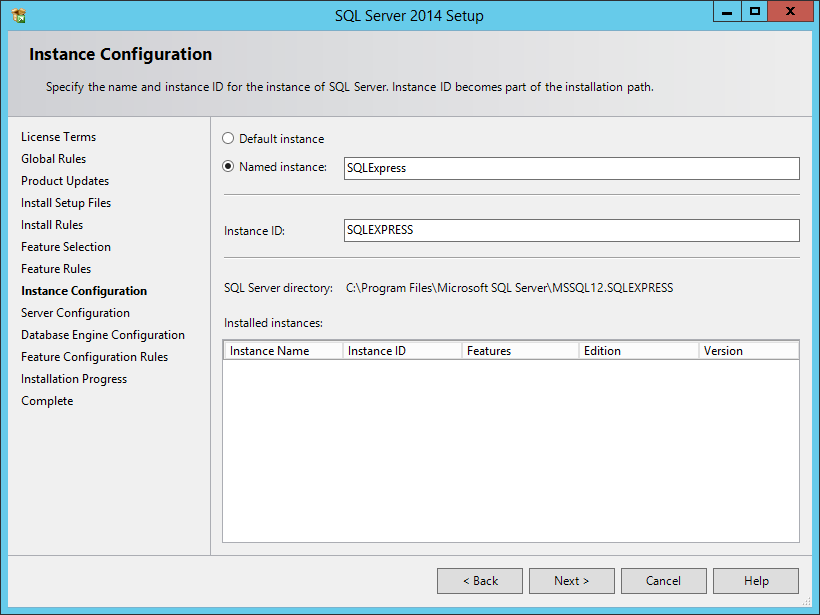The height and width of the screenshot is (615, 820).
Task: Go to Server Configuration step
Action: [75, 313]
